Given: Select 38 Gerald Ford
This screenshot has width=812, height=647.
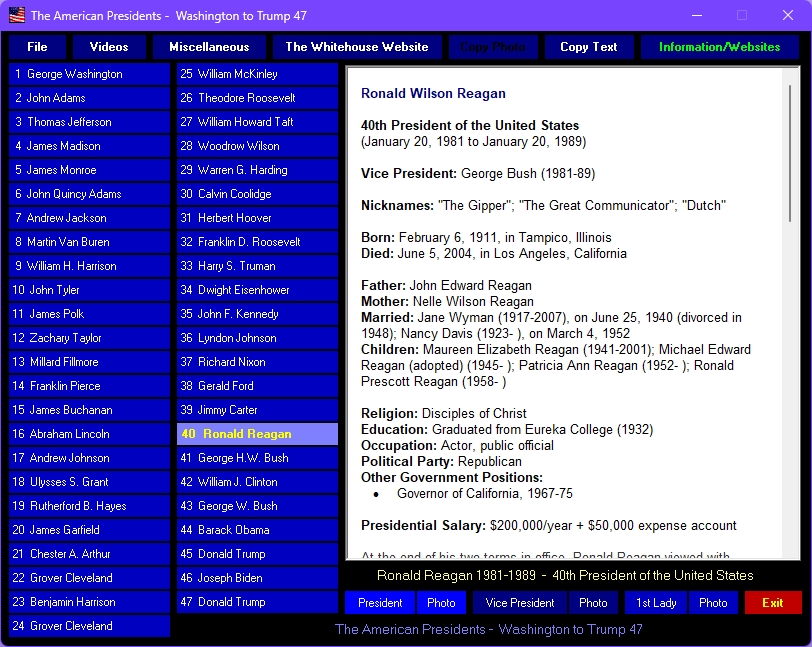Looking at the screenshot, I should (x=257, y=386).
